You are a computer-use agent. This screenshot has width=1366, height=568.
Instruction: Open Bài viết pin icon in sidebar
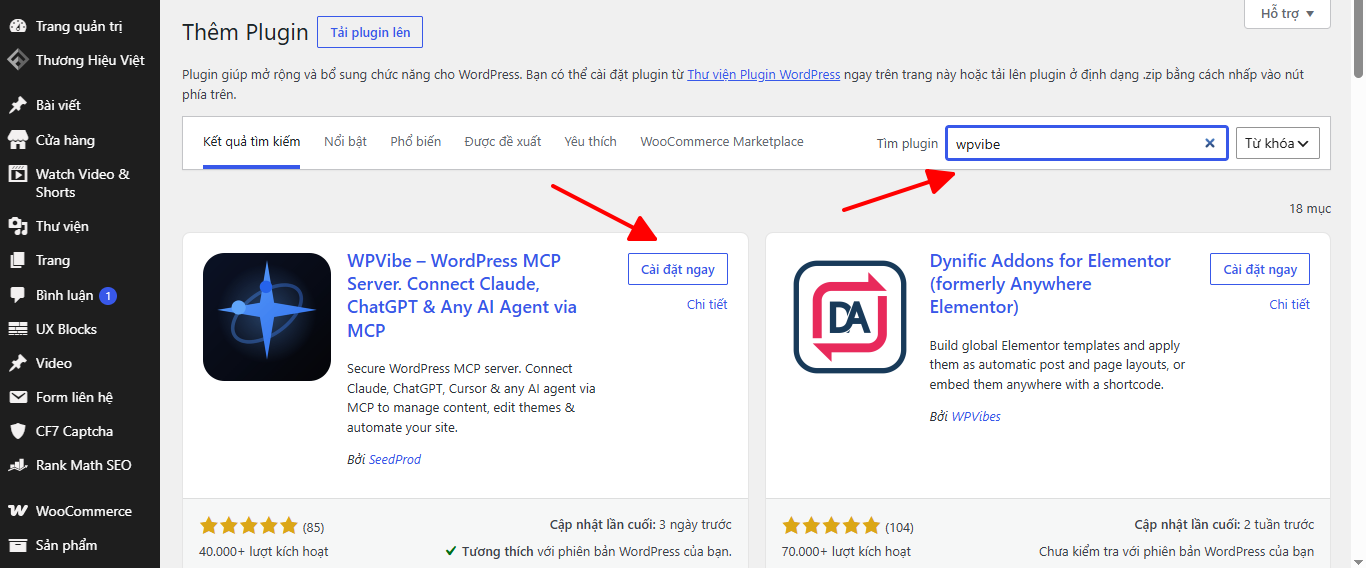click(x=17, y=105)
